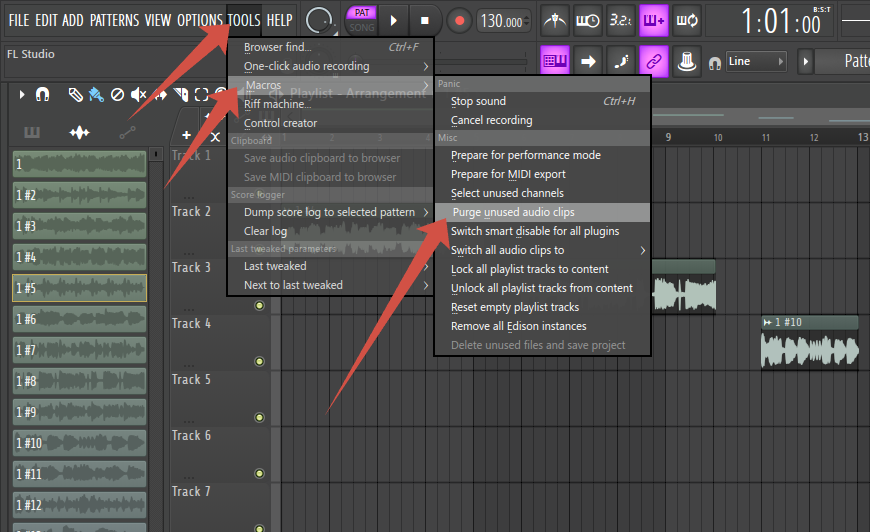
Task: Show automation clips in the picker panel
Action: (x=127, y=133)
